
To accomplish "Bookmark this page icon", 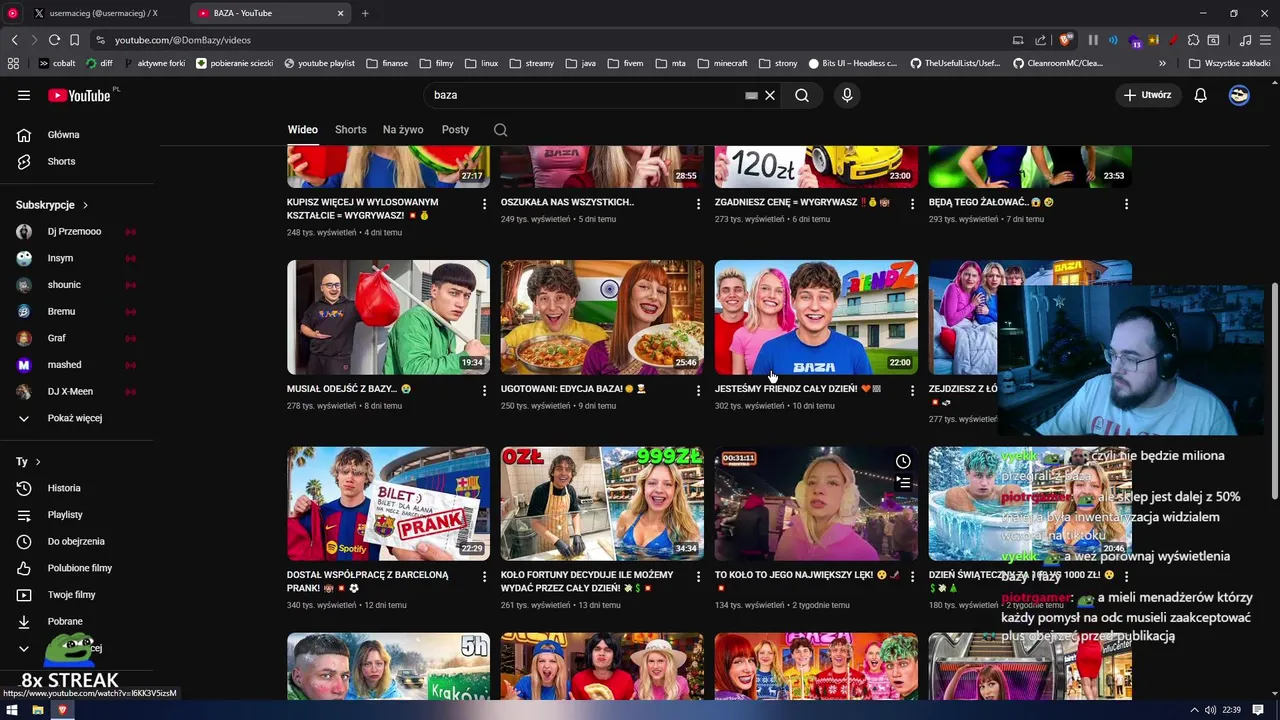I will [74, 40].
